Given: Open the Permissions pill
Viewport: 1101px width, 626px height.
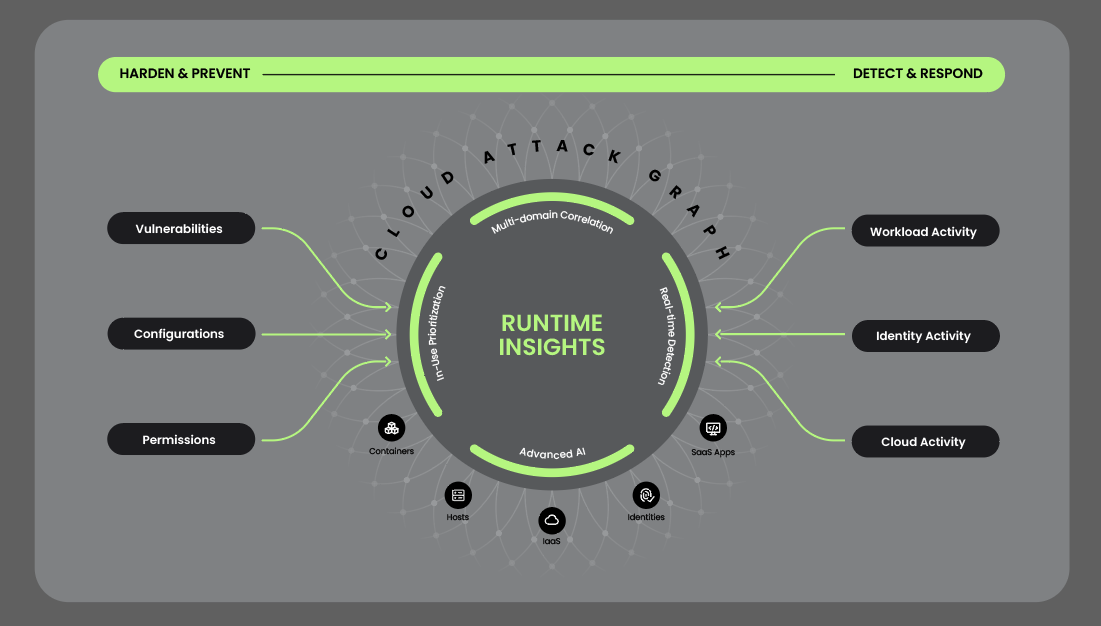Looking at the screenshot, I should 180,440.
